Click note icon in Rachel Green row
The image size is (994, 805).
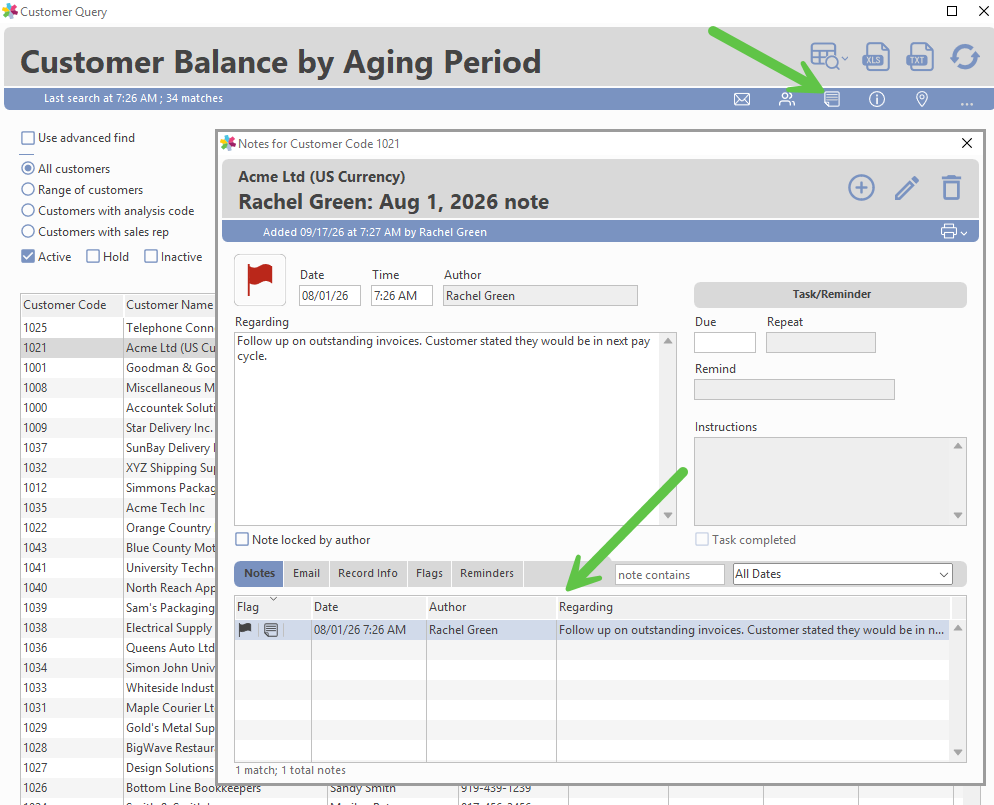click(271, 630)
